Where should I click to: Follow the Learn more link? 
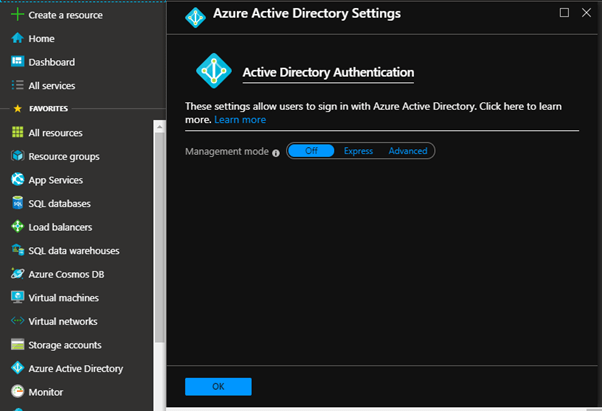click(x=240, y=120)
